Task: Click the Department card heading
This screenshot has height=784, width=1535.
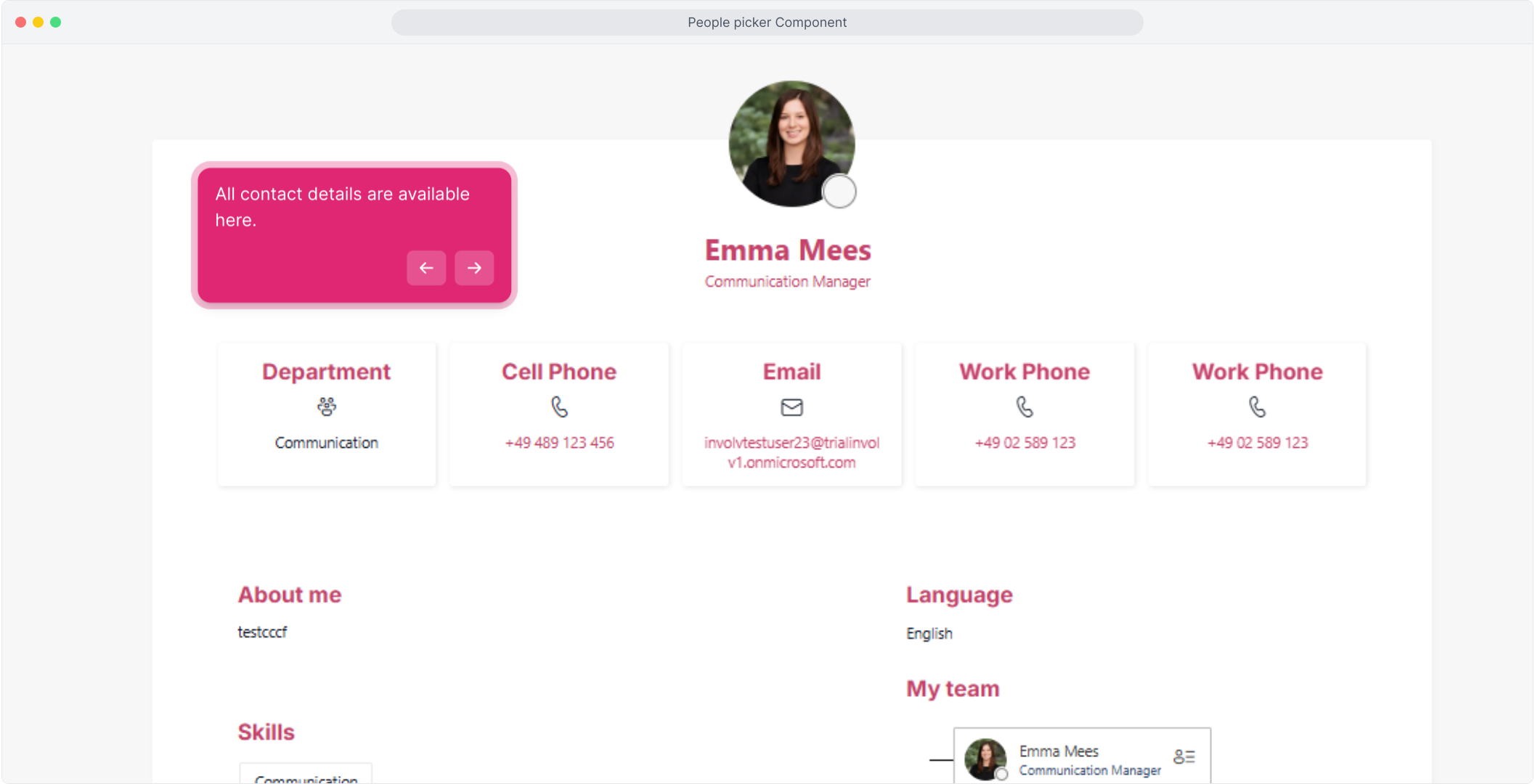Action: 327,372
